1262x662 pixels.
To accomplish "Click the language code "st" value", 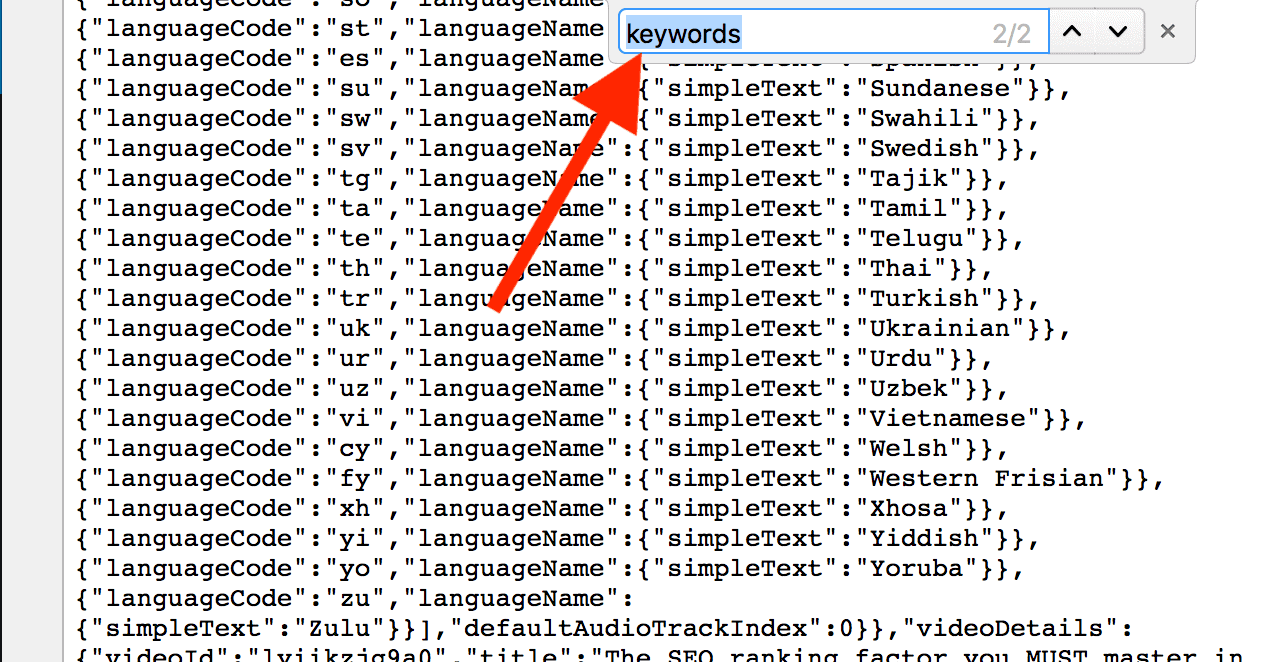I will (x=357, y=28).
